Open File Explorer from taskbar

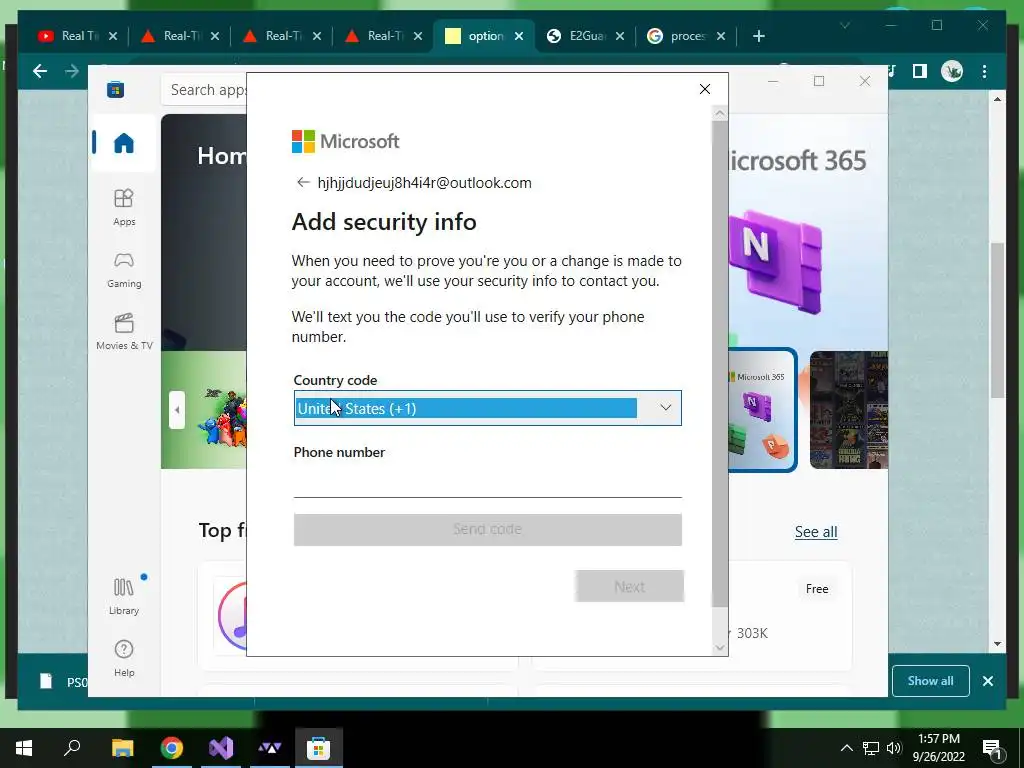click(x=122, y=748)
